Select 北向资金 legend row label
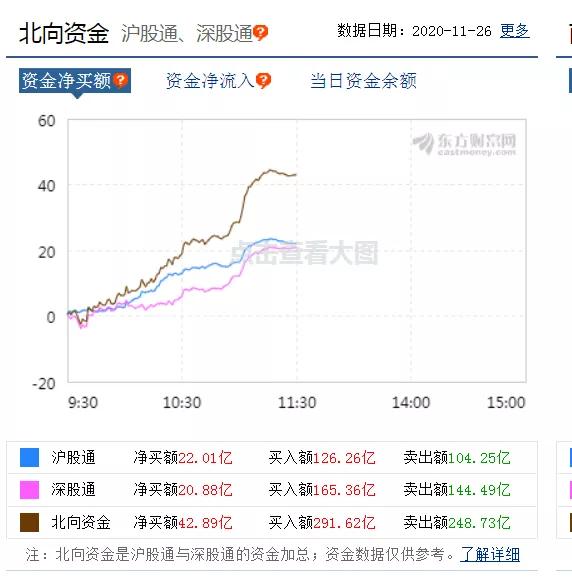This screenshot has height=579, width=572. coord(81,522)
